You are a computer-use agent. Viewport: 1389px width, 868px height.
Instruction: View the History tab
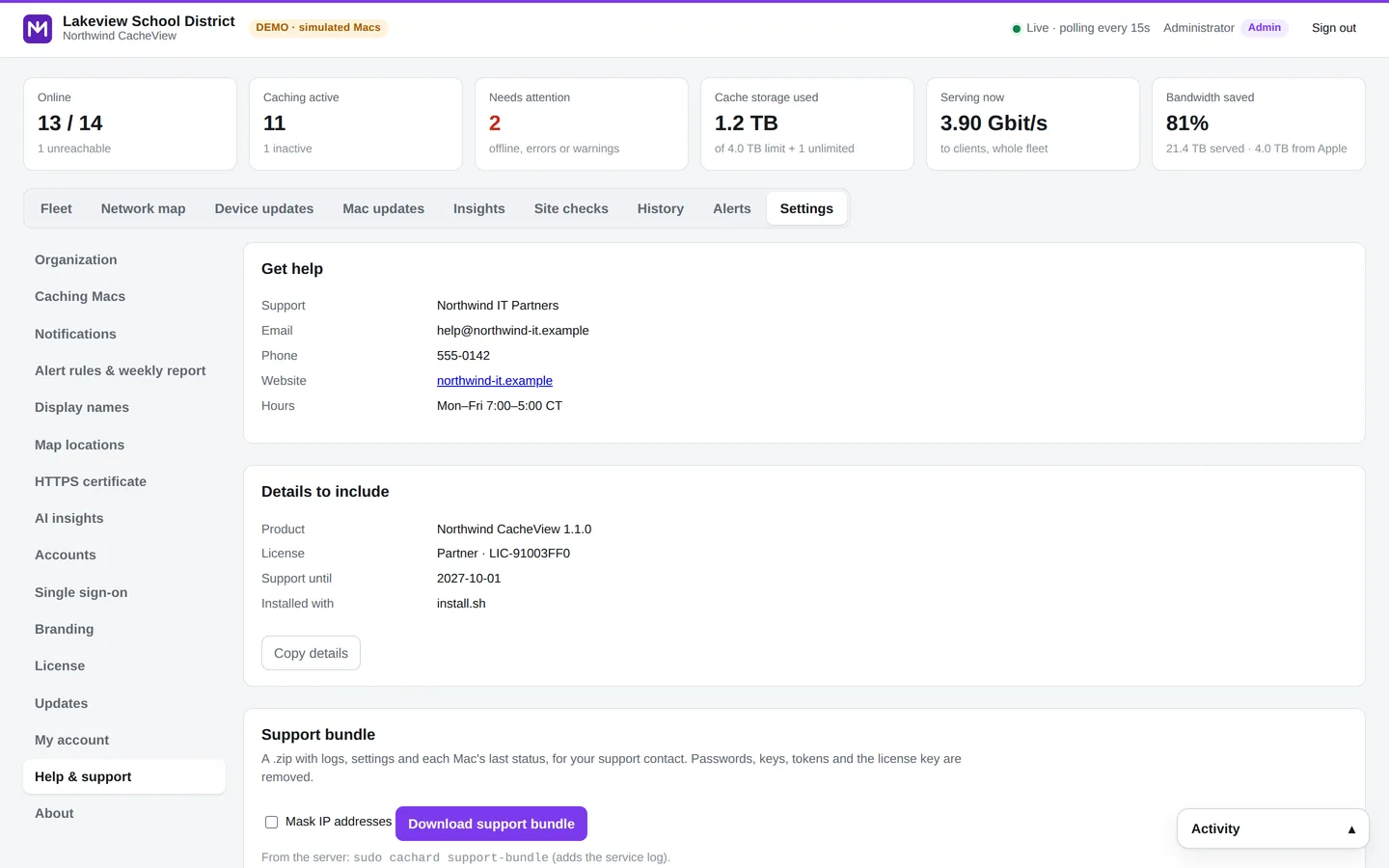coord(661,208)
